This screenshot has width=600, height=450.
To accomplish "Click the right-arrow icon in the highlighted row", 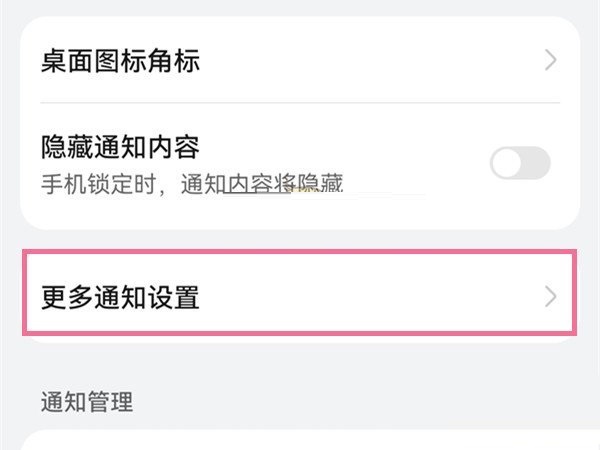I will (550, 296).
